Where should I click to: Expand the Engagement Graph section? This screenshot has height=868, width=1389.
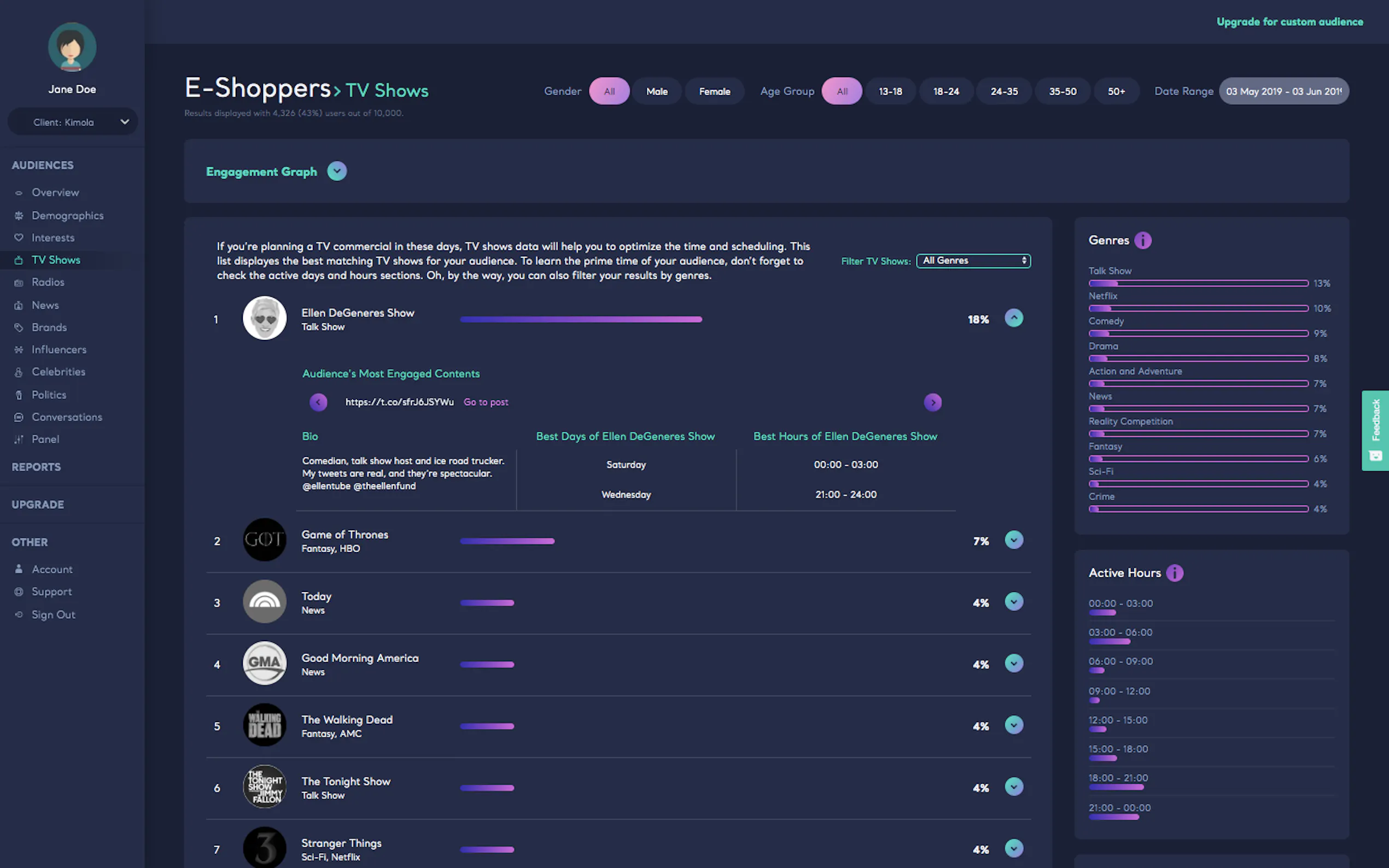coord(336,171)
